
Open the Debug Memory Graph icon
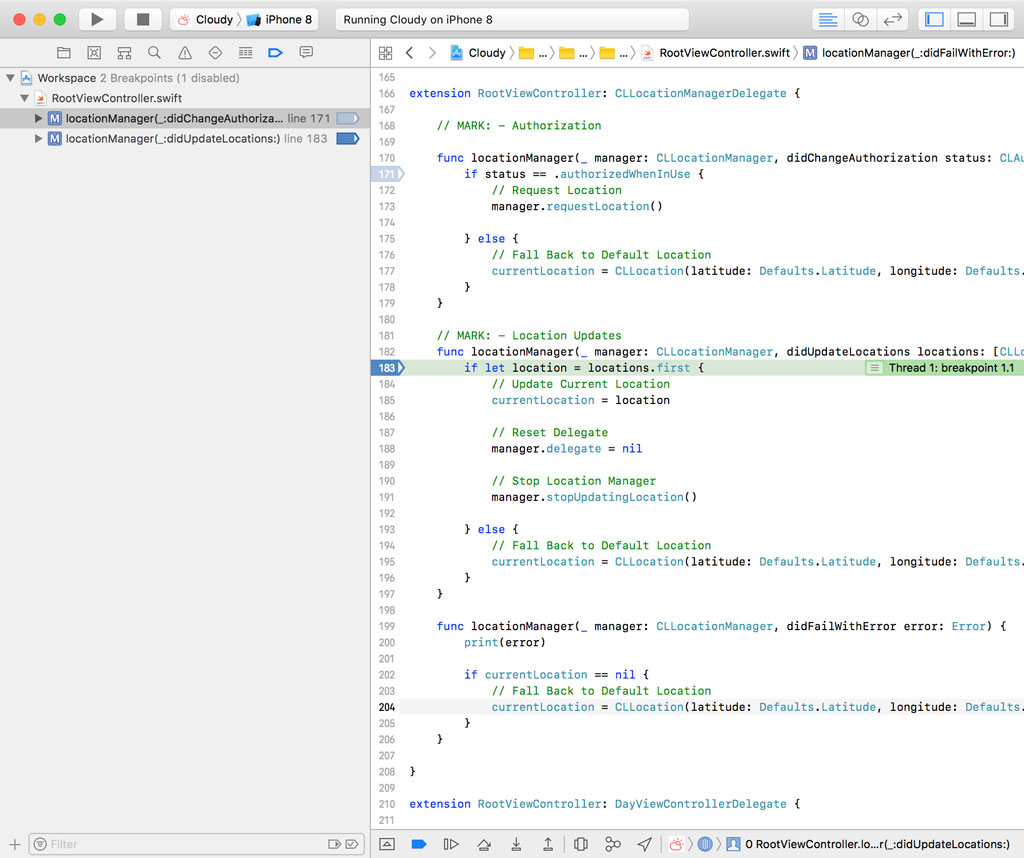613,844
